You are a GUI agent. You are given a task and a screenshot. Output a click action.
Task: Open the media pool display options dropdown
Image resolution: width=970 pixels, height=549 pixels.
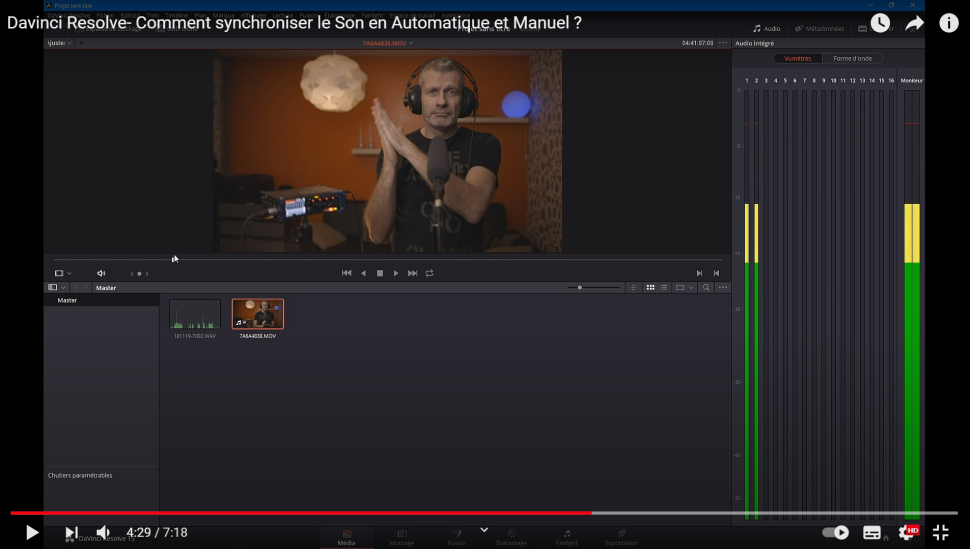click(684, 287)
